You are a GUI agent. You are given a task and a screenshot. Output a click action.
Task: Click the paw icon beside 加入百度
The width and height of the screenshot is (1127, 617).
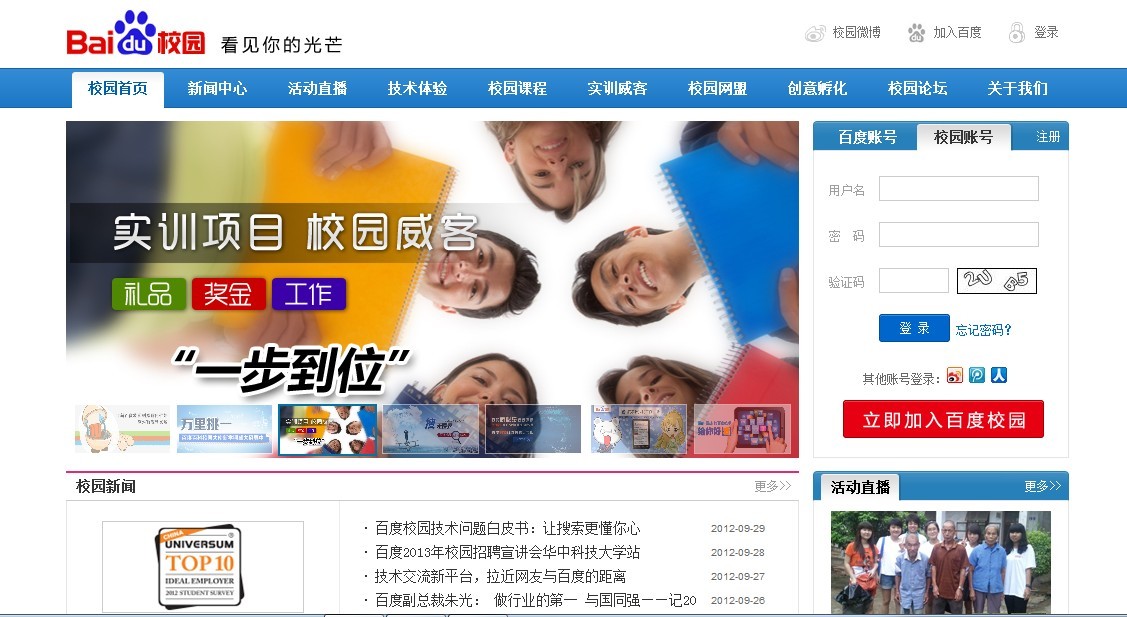pyautogui.click(x=916, y=33)
